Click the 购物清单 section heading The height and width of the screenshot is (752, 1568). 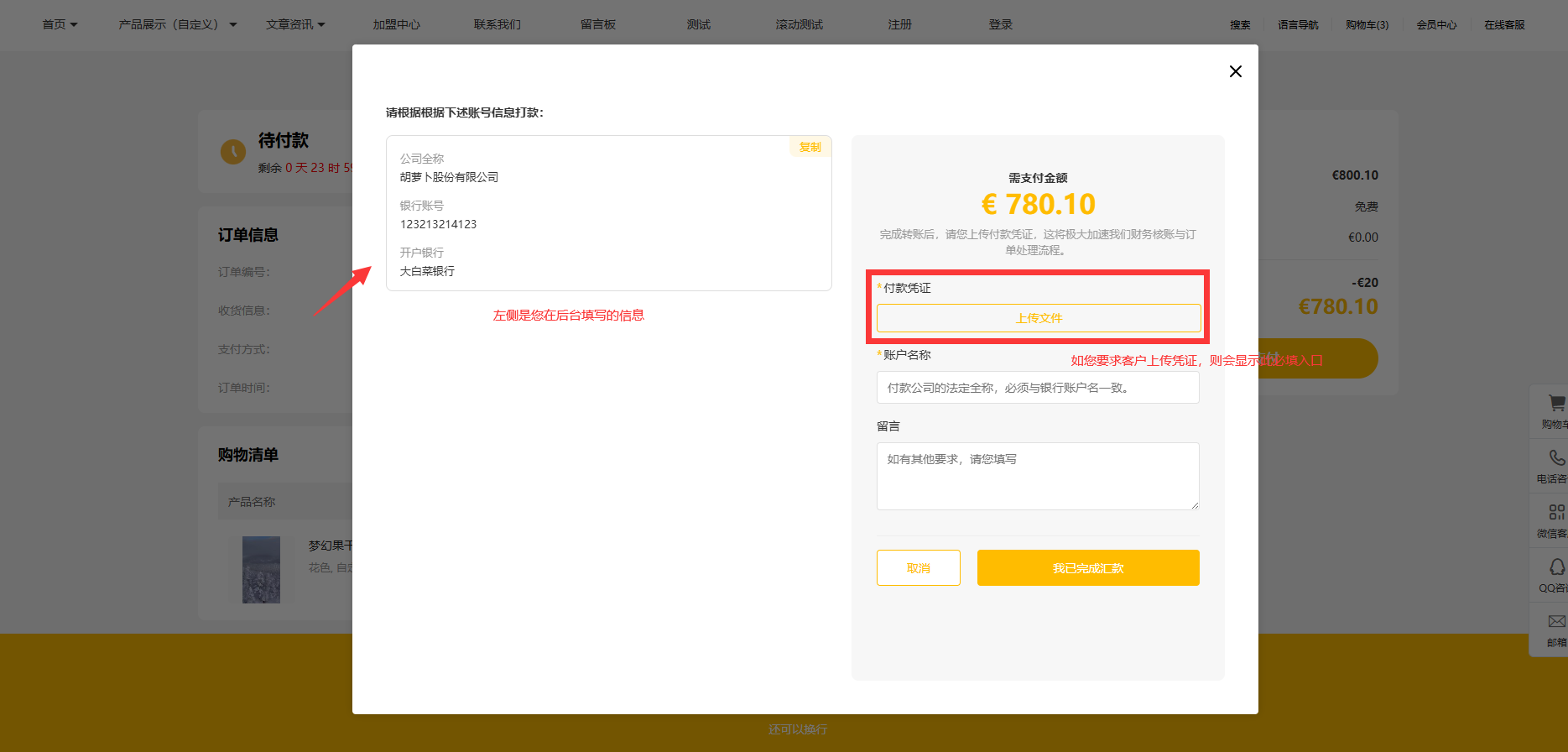coord(248,455)
